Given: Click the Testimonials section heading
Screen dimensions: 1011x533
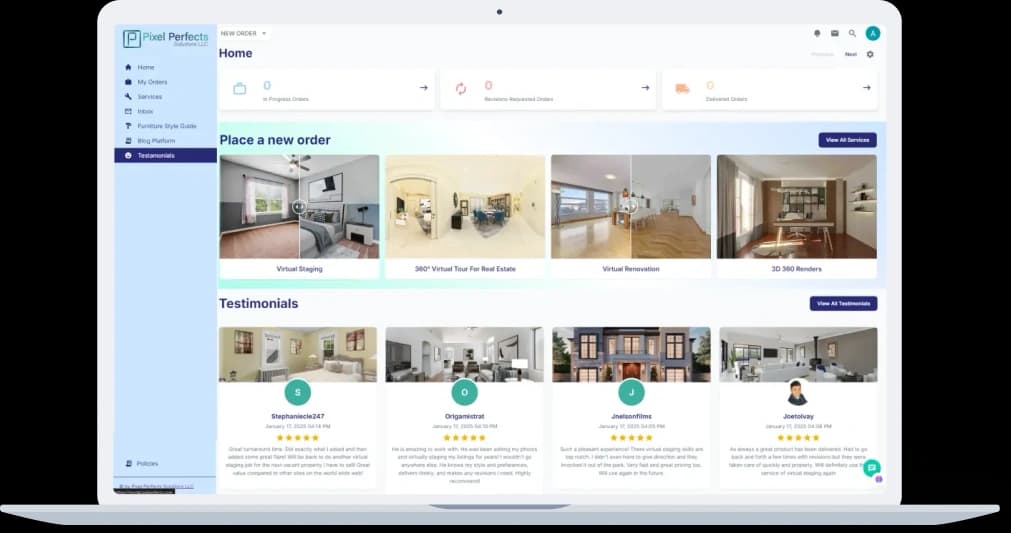Looking at the screenshot, I should (x=259, y=304).
